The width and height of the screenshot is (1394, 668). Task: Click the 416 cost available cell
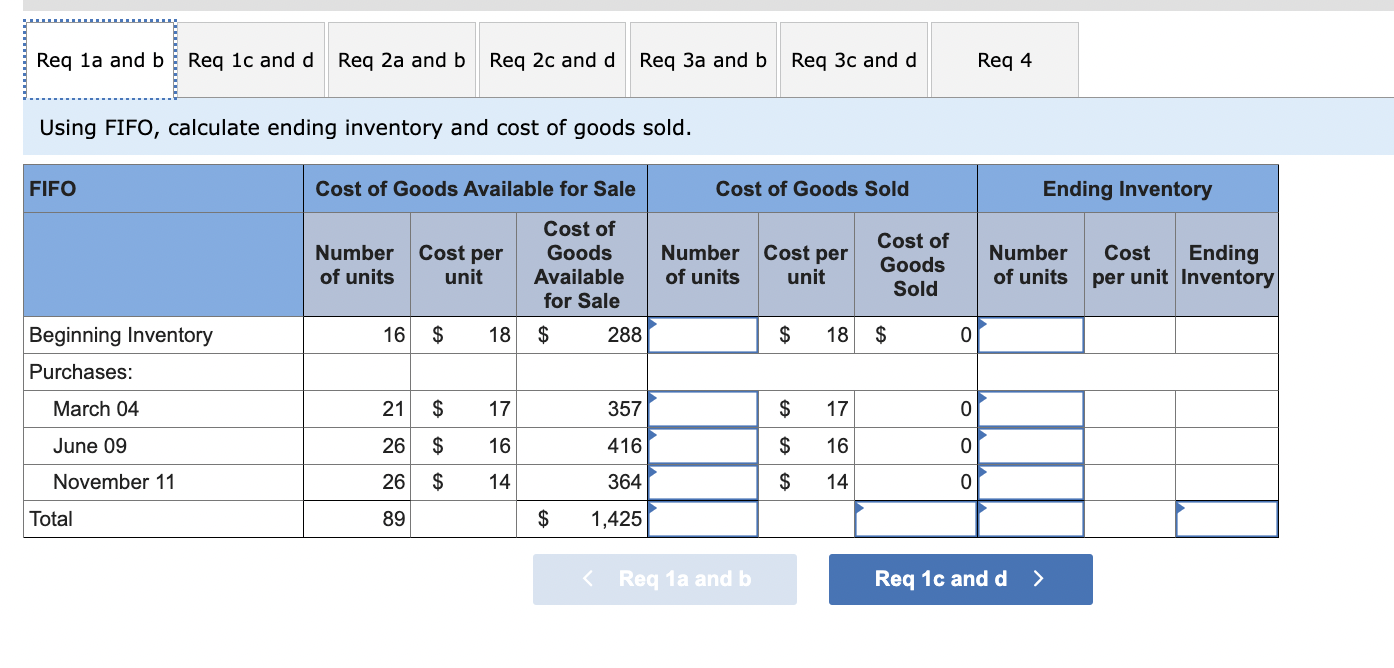click(x=581, y=446)
